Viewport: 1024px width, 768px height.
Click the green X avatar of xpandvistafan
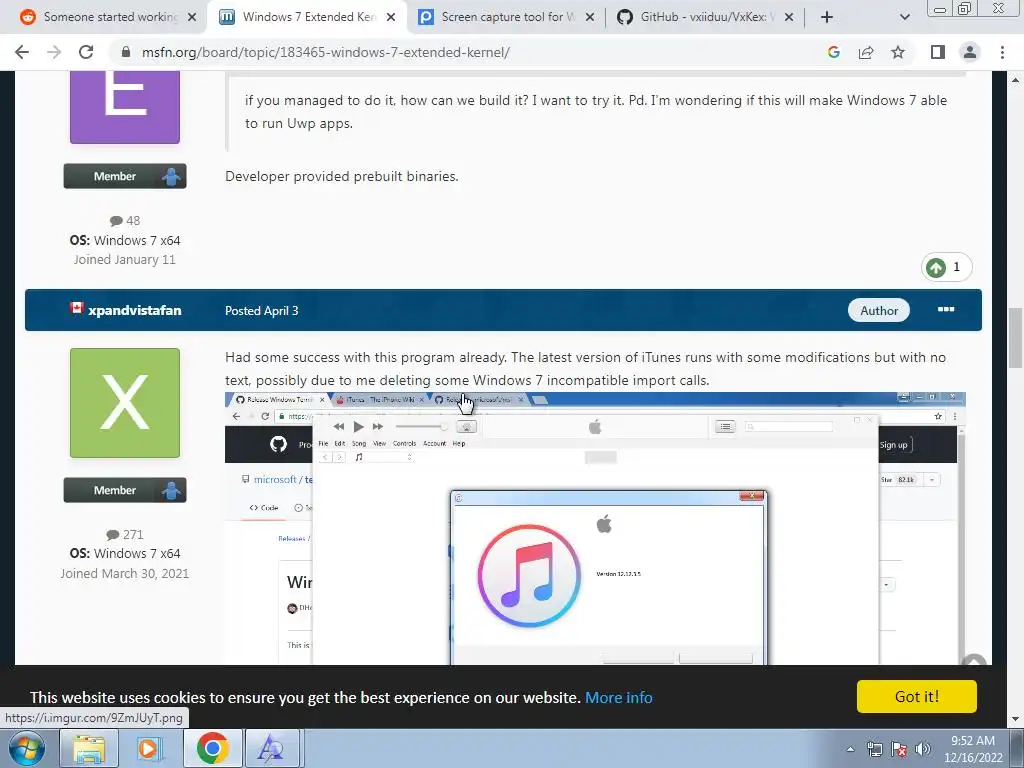click(x=125, y=403)
